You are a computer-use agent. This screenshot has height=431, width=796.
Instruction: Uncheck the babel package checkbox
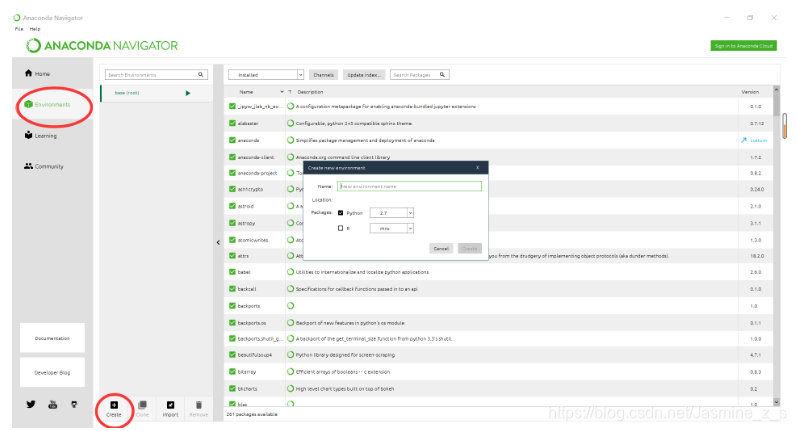click(x=232, y=272)
